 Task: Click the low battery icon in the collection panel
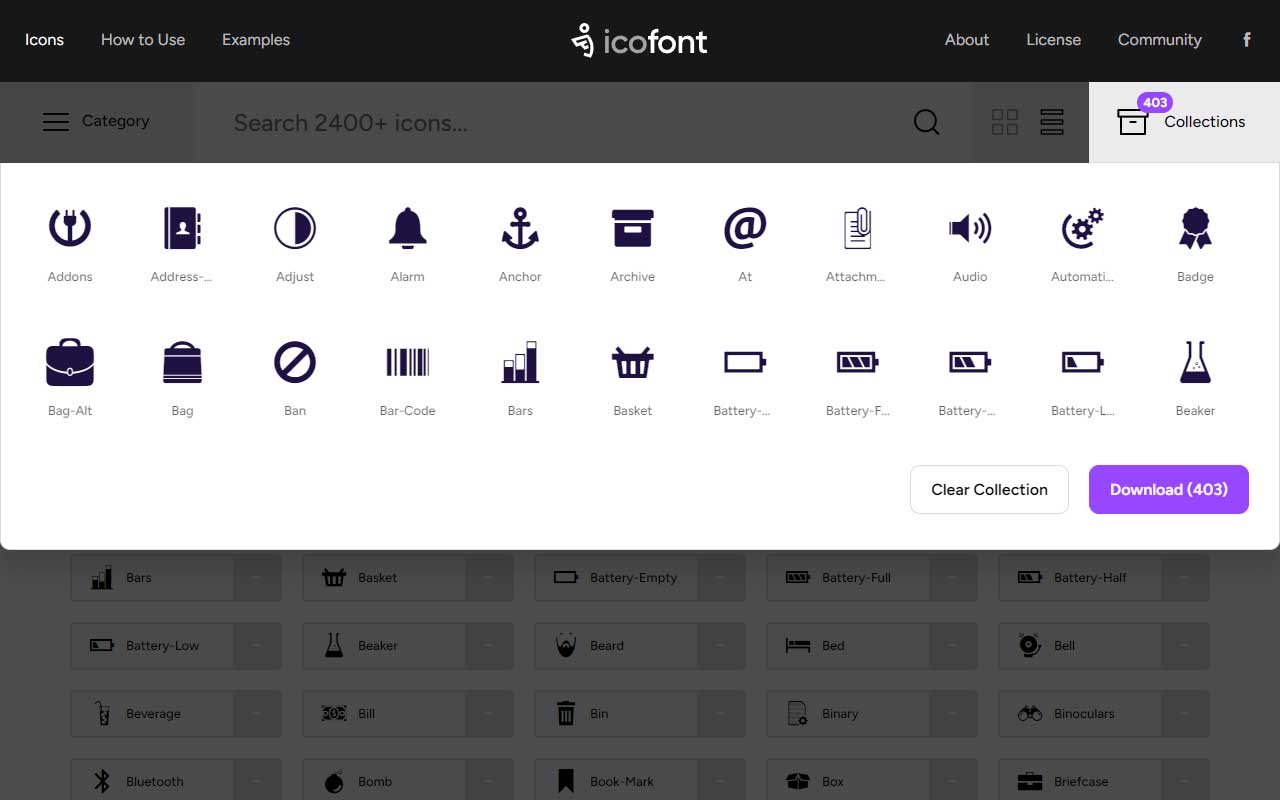[x=1082, y=362]
